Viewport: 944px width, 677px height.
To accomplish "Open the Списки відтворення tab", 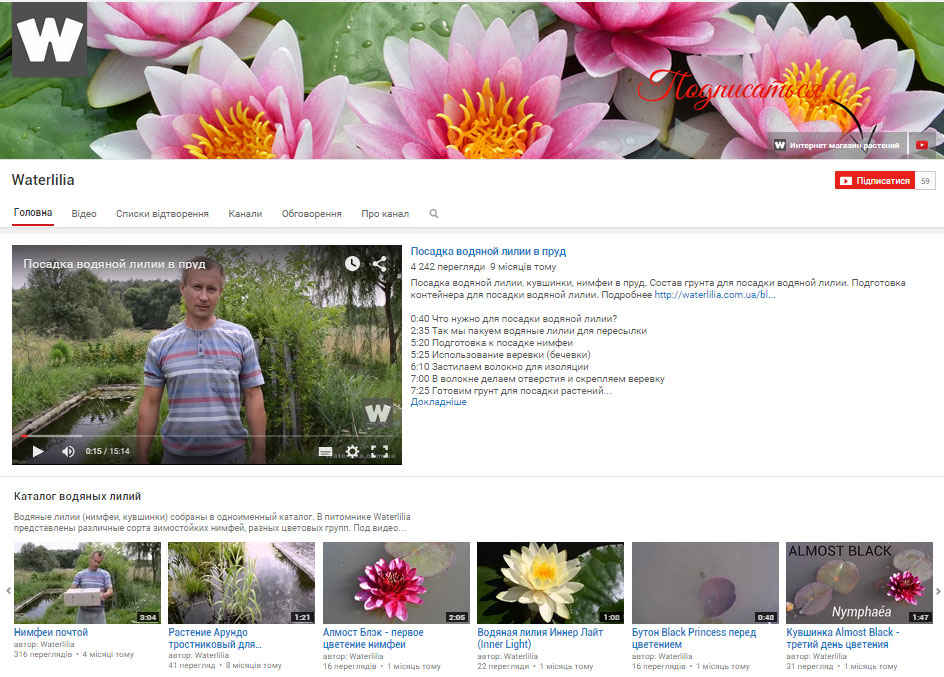I will point(162,214).
